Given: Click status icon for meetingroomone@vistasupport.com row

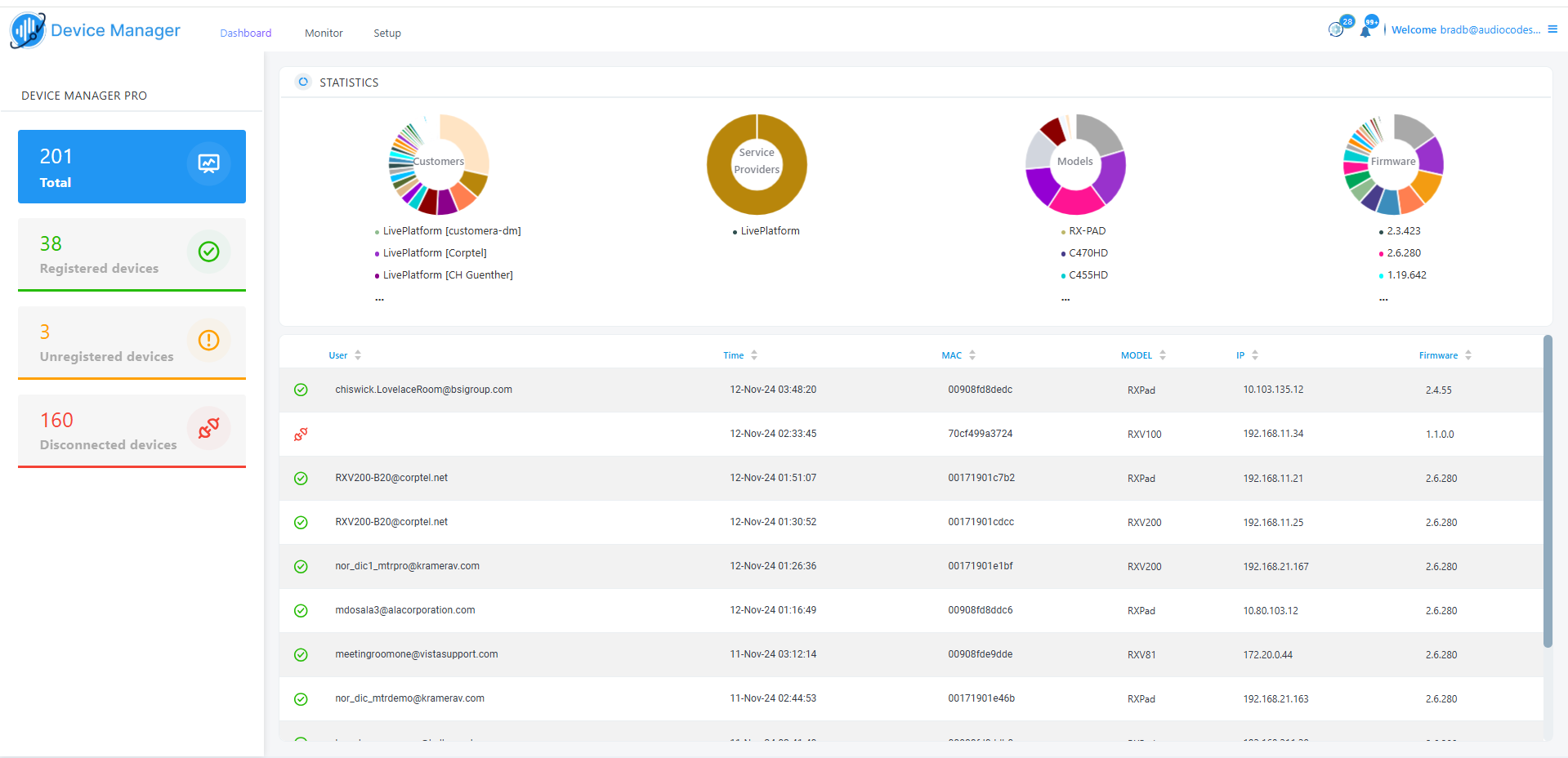Looking at the screenshot, I should pyautogui.click(x=301, y=654).
